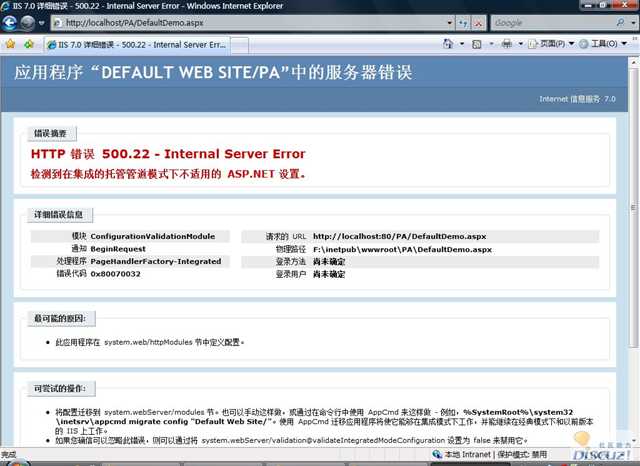Open the 工具(O) menu
This screenshot has height=466, width=640.
pyautogui.click(x=604, y=44)
